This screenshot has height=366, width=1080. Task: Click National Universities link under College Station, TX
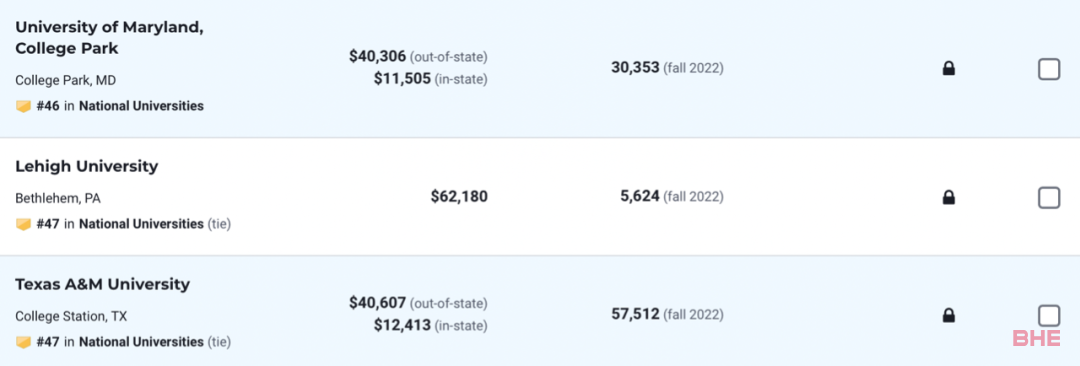[141, 342]
